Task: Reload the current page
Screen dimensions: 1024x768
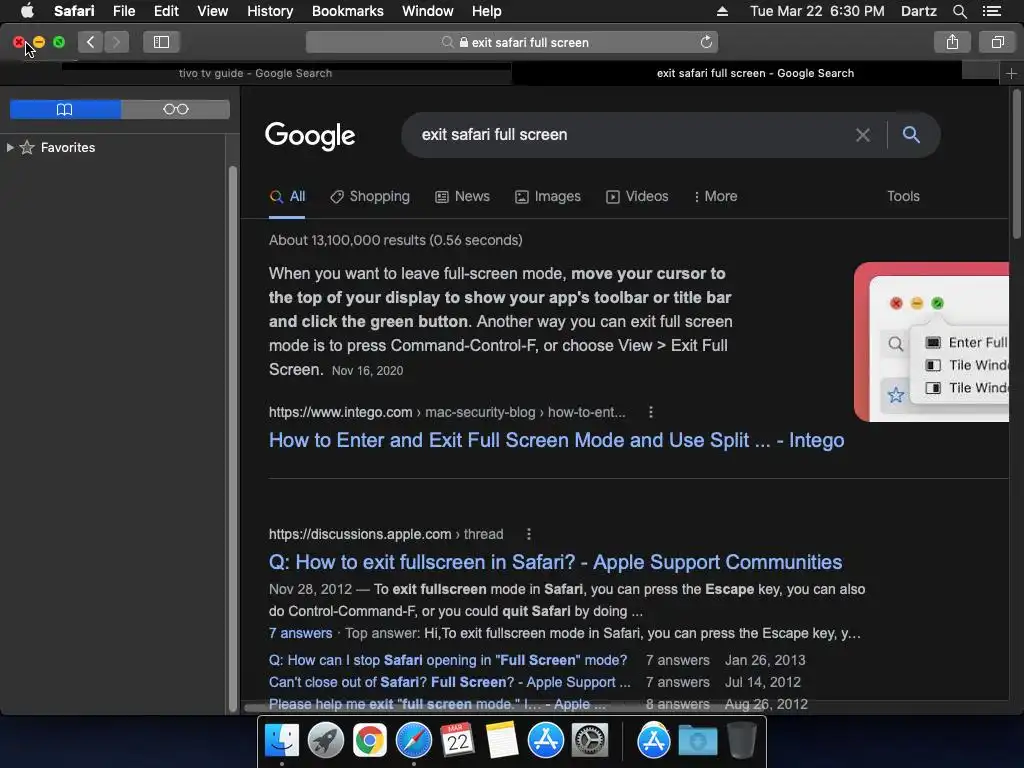Action: coord(706,42)
